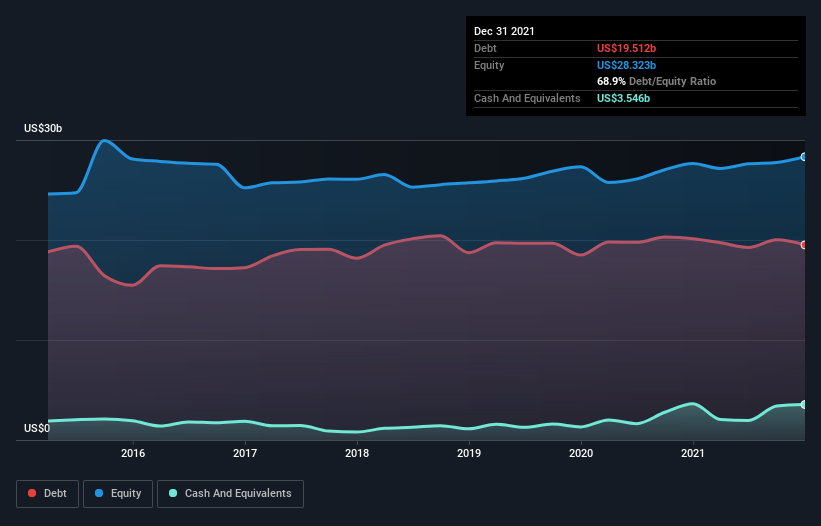Click the blue Equity legend dot
This screenshot has height=526, width=821.
pos(99,493)
